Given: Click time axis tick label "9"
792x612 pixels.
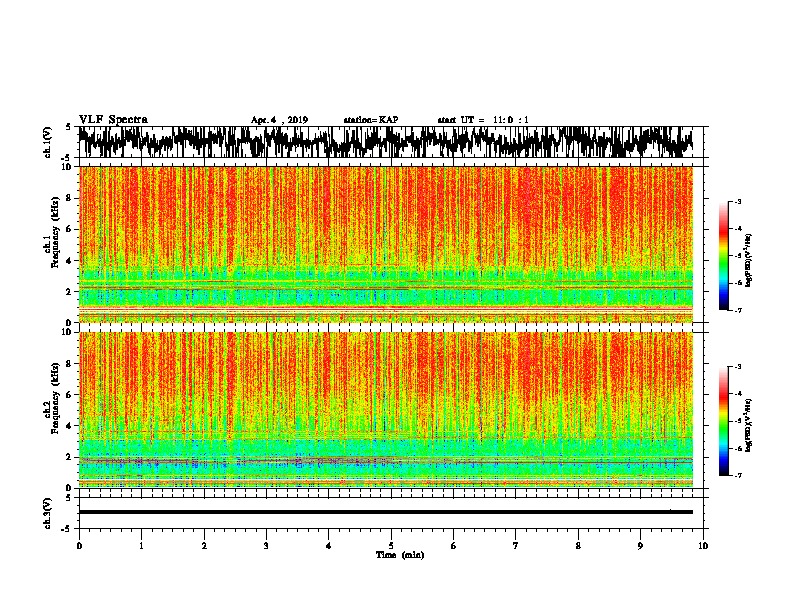Looking at the screenshot, I should pyautogui.click(x=640, y=546).
